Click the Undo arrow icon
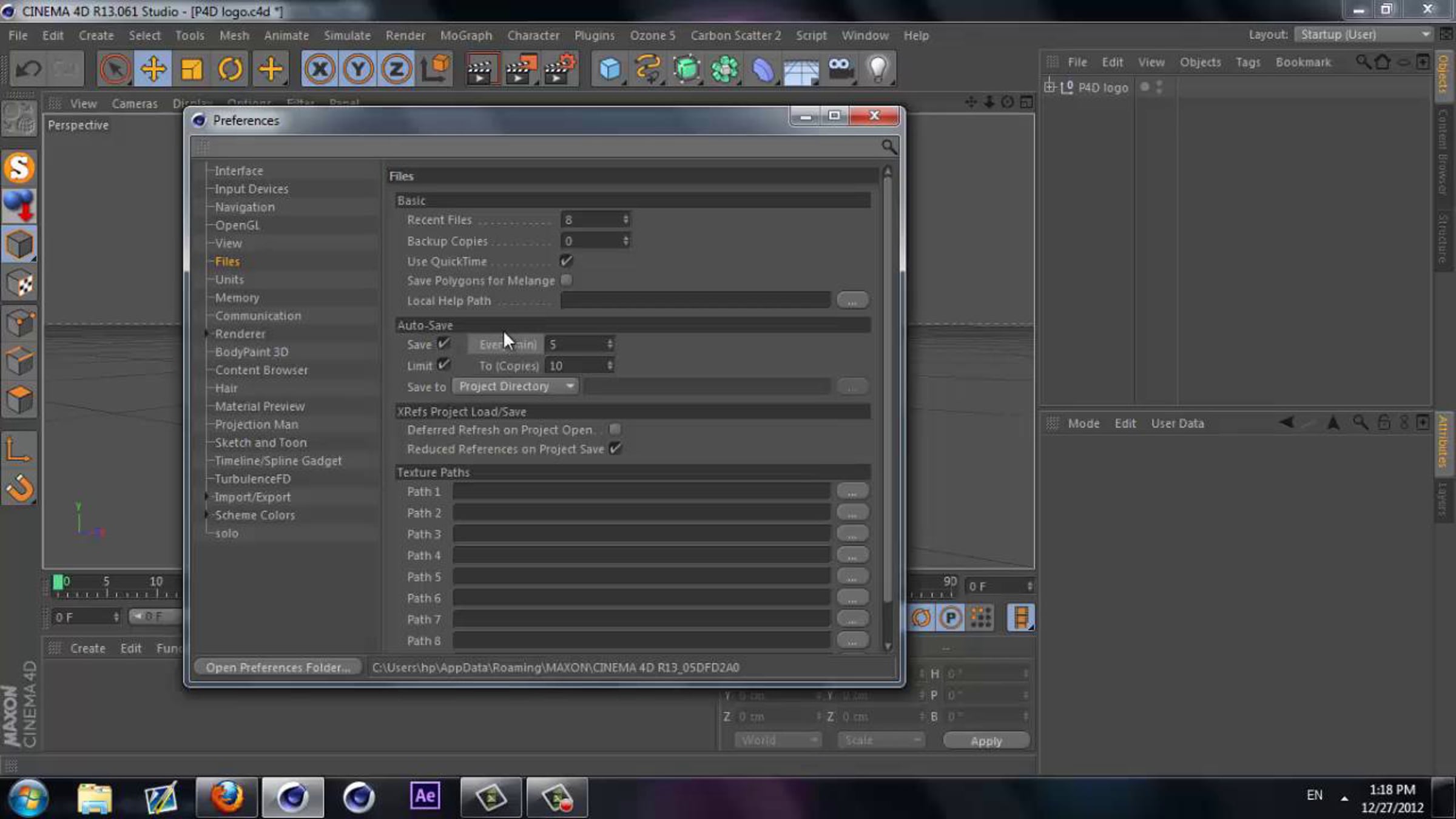The width and height of the screenshot is (1456, 819). point(28,69)
